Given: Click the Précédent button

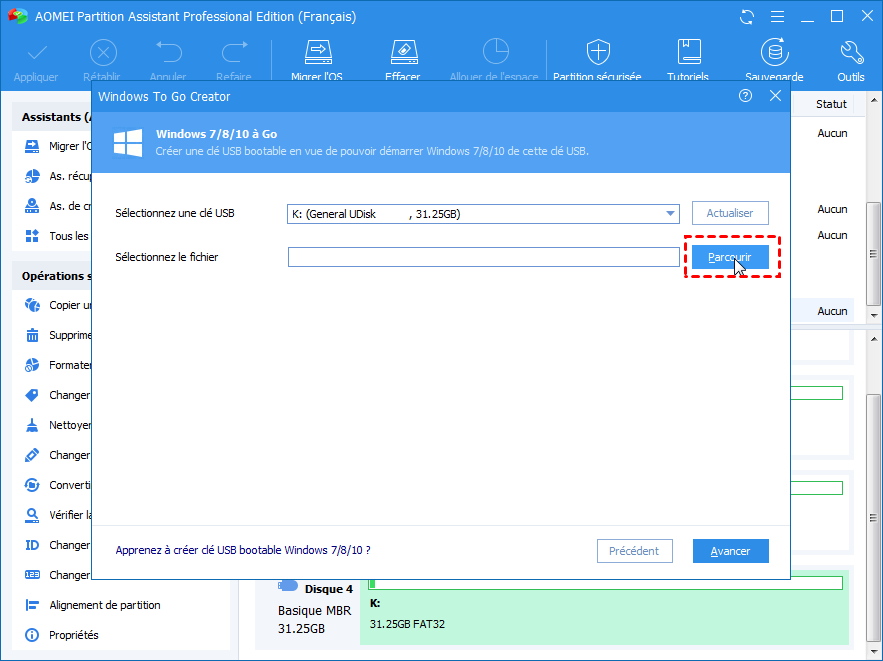Looking at the screenshot, I should point(635,551).
